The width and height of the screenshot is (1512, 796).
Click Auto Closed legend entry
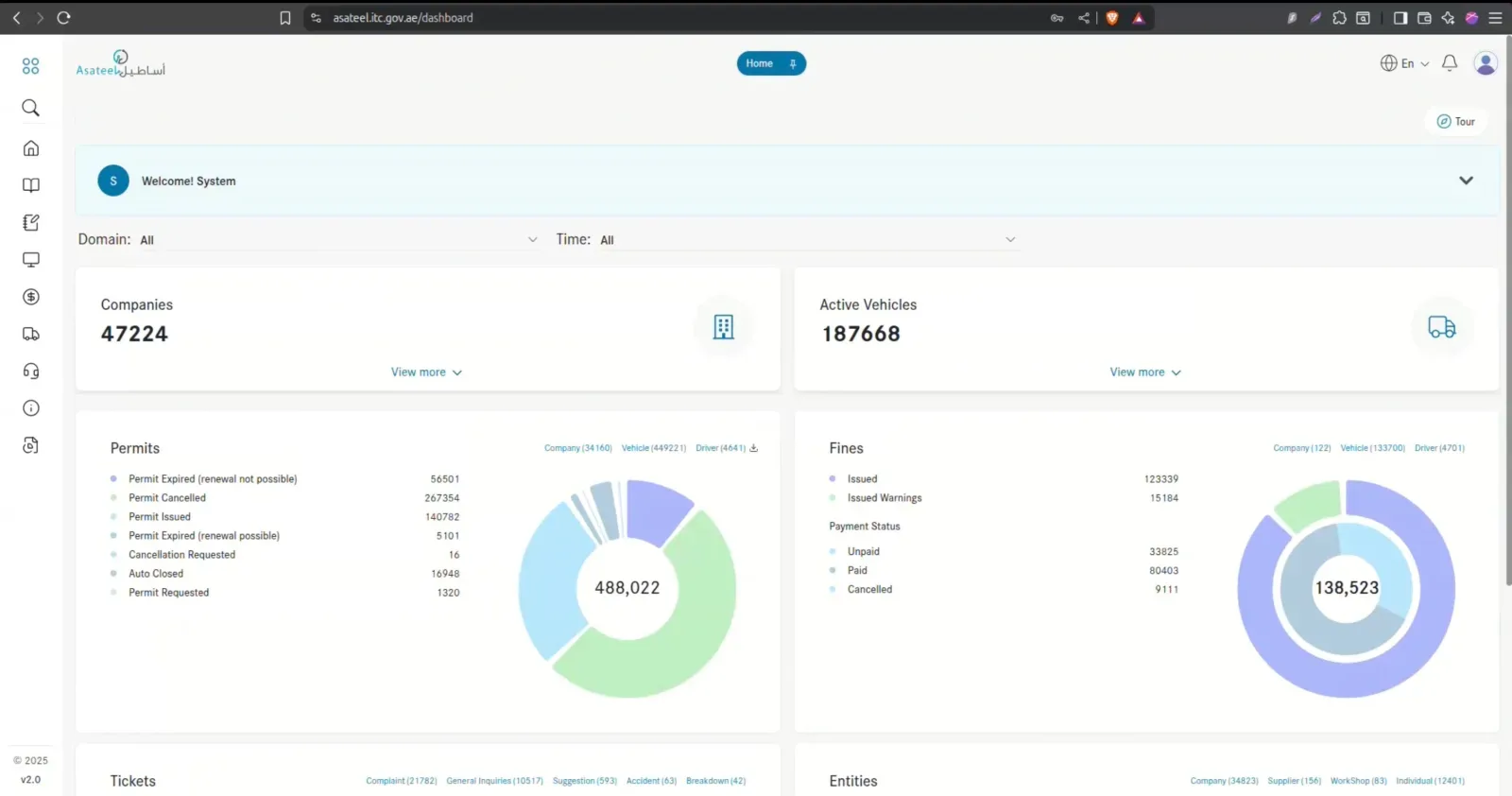click(156, 574)
